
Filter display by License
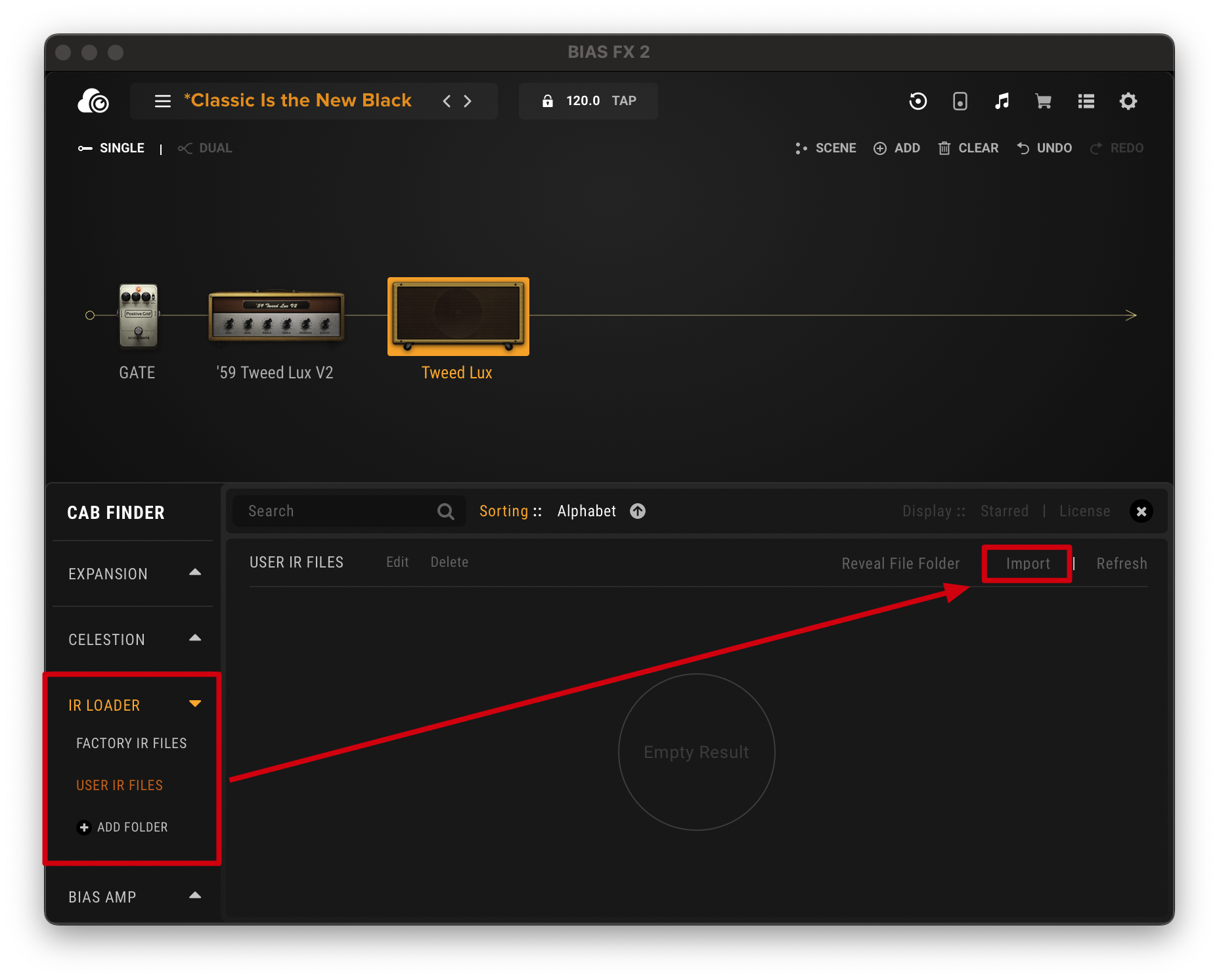(1084, 511)
